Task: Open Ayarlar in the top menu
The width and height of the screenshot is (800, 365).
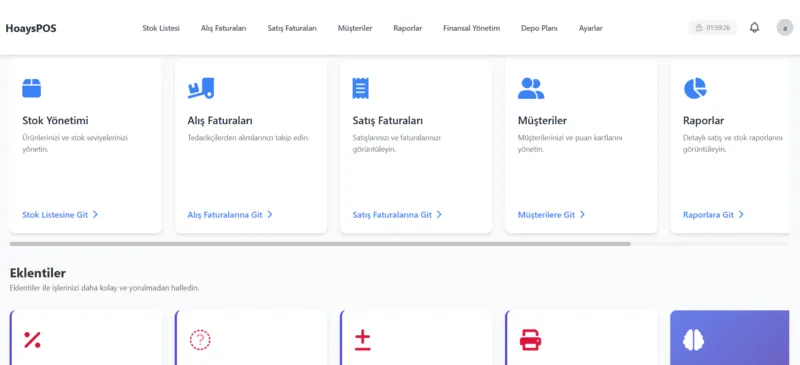Action: tap(590, 28)
